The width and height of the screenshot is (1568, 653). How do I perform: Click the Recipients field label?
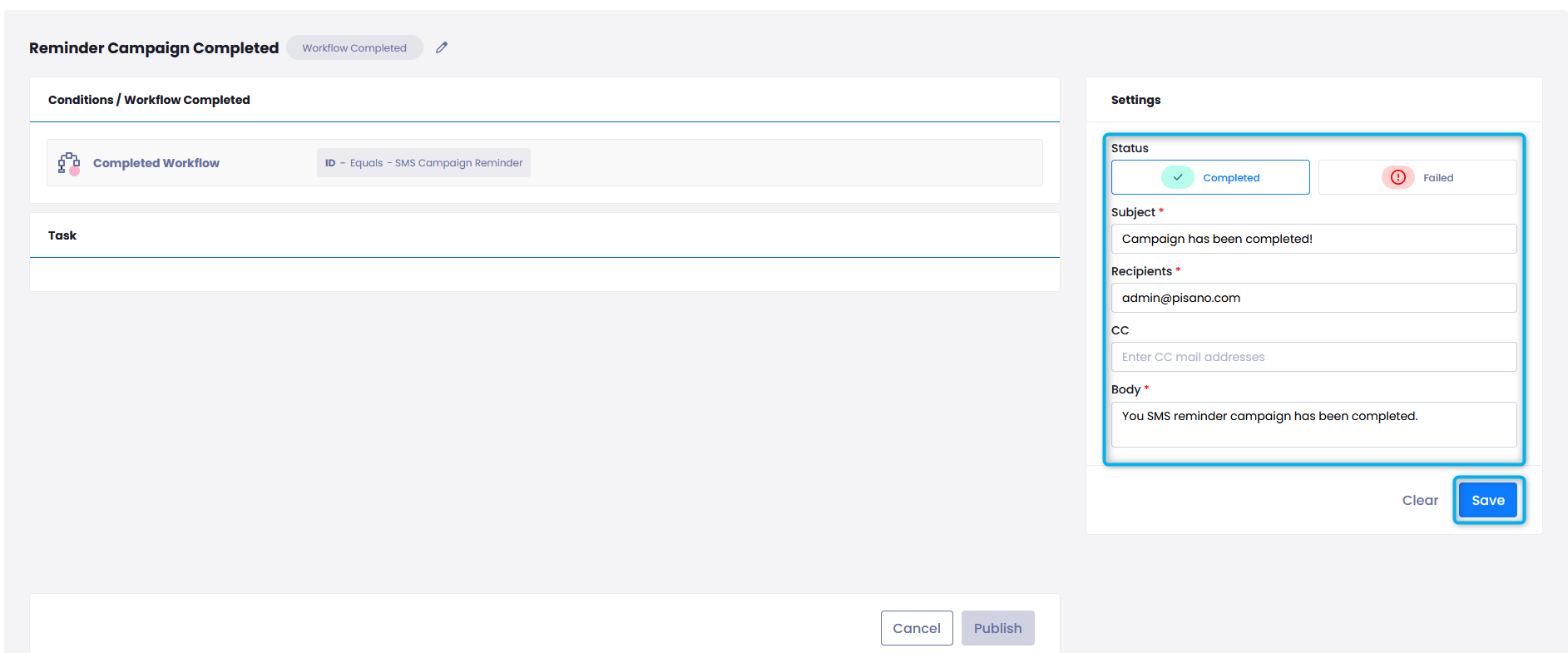[x=1141, y=271]
